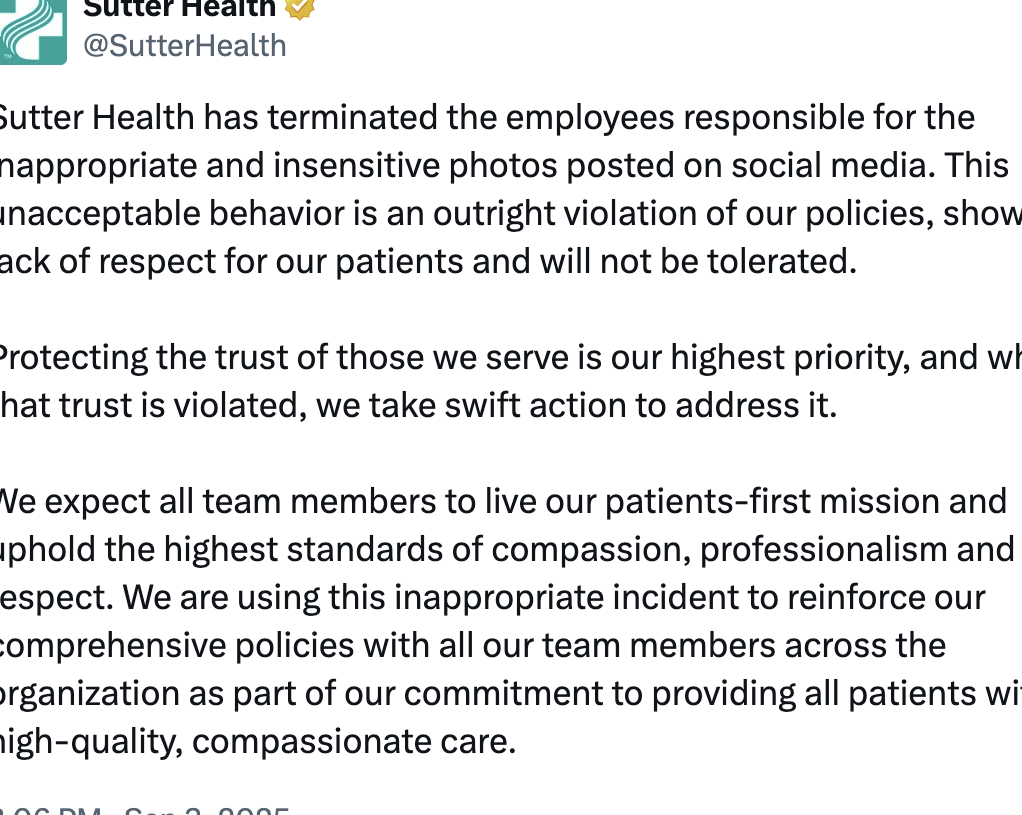
Task: Open the Sutter Health profile avatar
Action: pos(33,31)
